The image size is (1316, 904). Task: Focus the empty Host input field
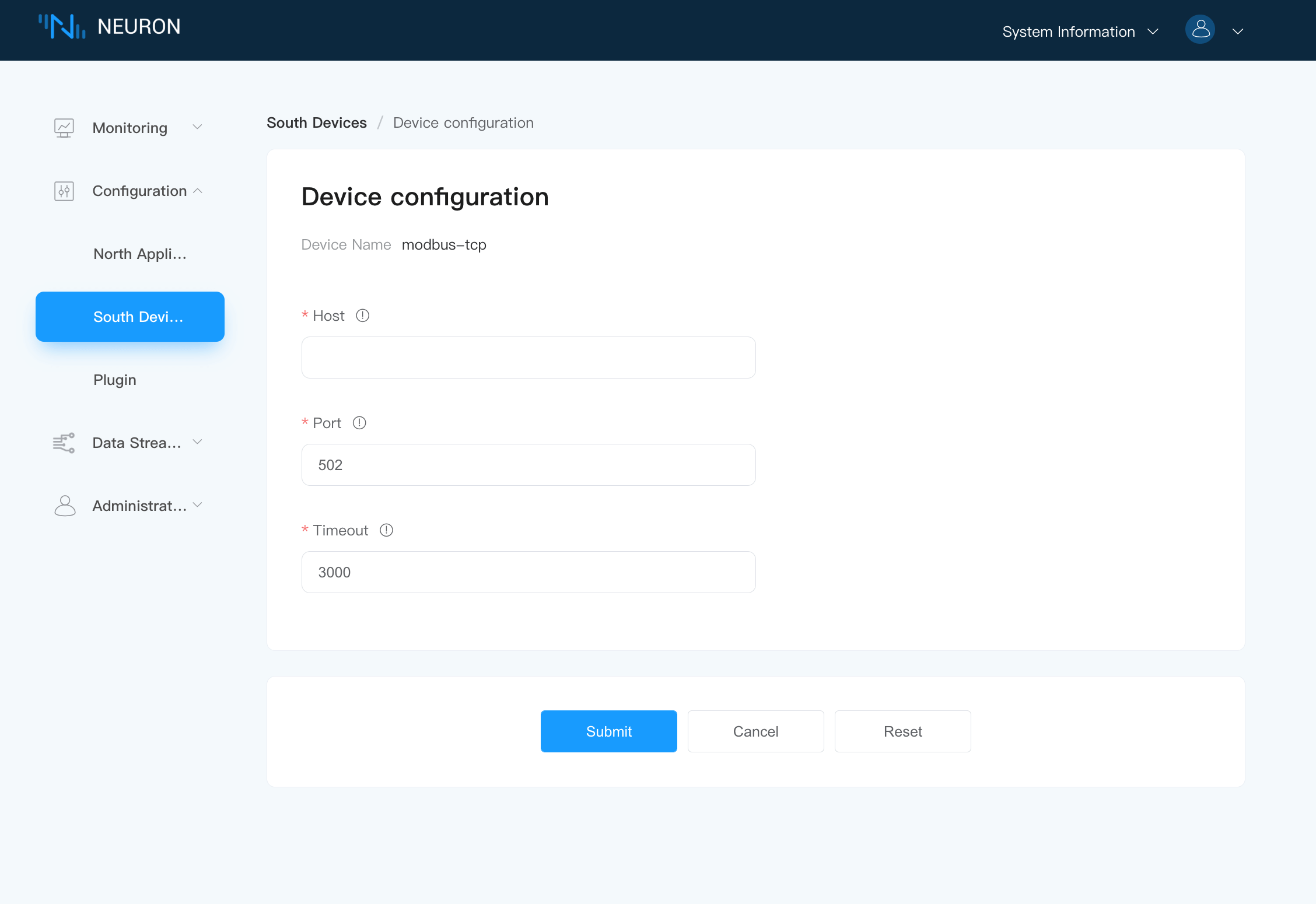pos(528,358)
